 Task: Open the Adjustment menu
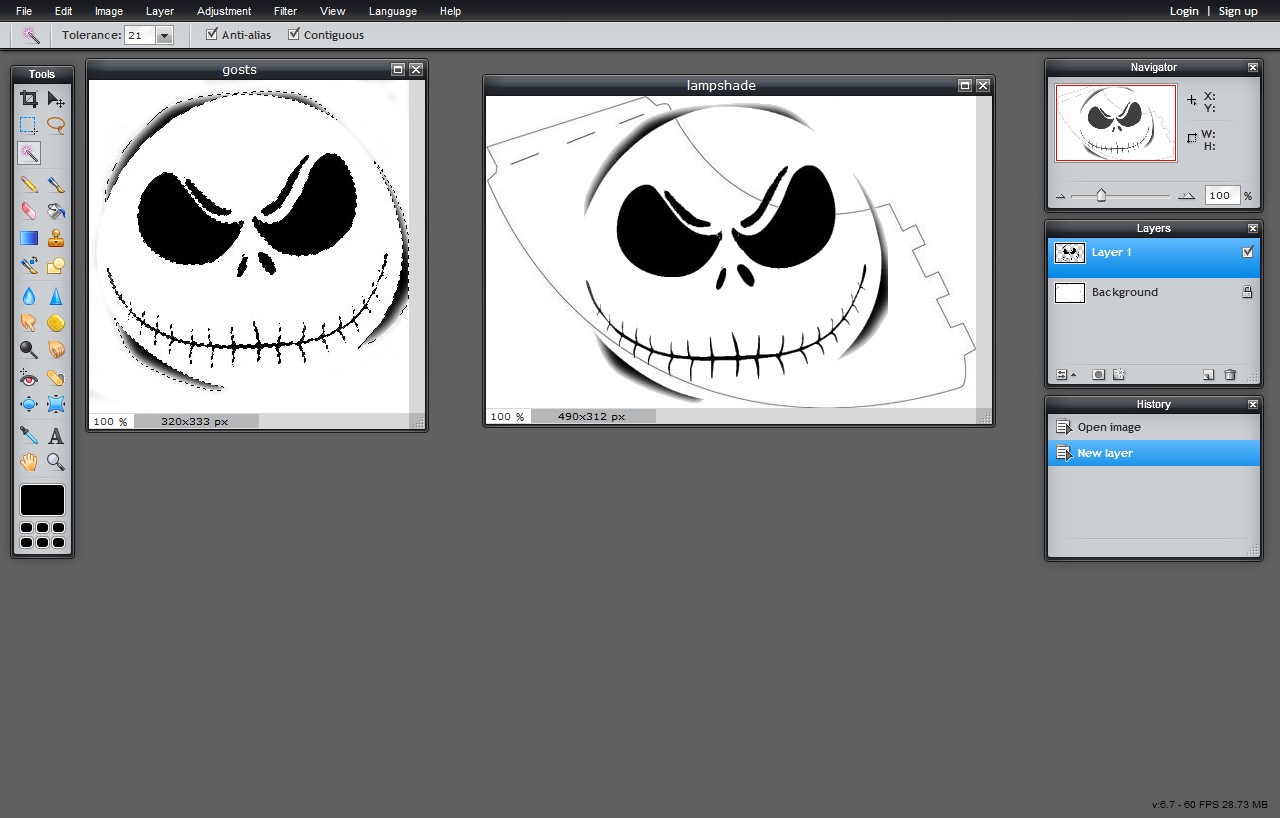224,11
